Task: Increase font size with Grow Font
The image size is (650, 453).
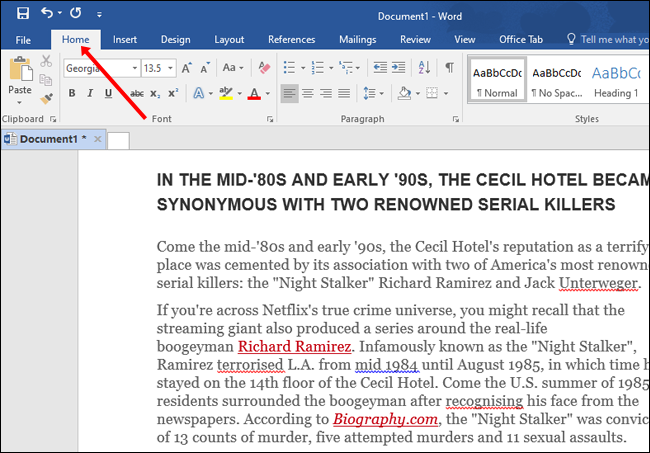Action: (187, 68)
